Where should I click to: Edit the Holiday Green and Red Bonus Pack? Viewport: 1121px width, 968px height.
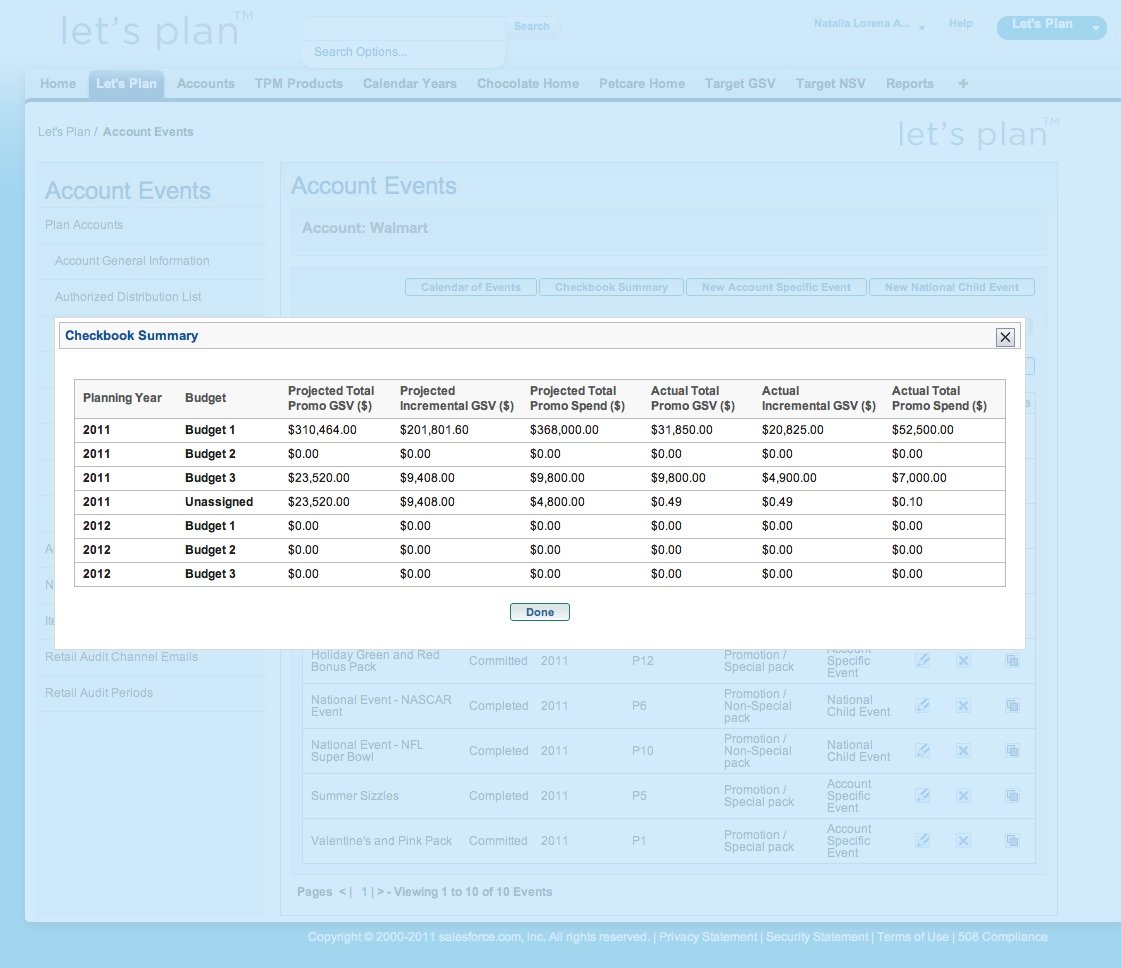tap(923, 661)
